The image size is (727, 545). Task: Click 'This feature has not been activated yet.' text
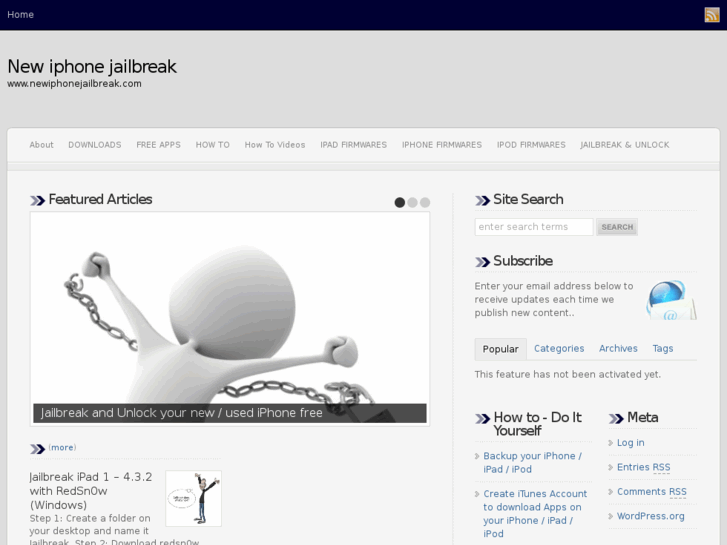pos(568,374)
